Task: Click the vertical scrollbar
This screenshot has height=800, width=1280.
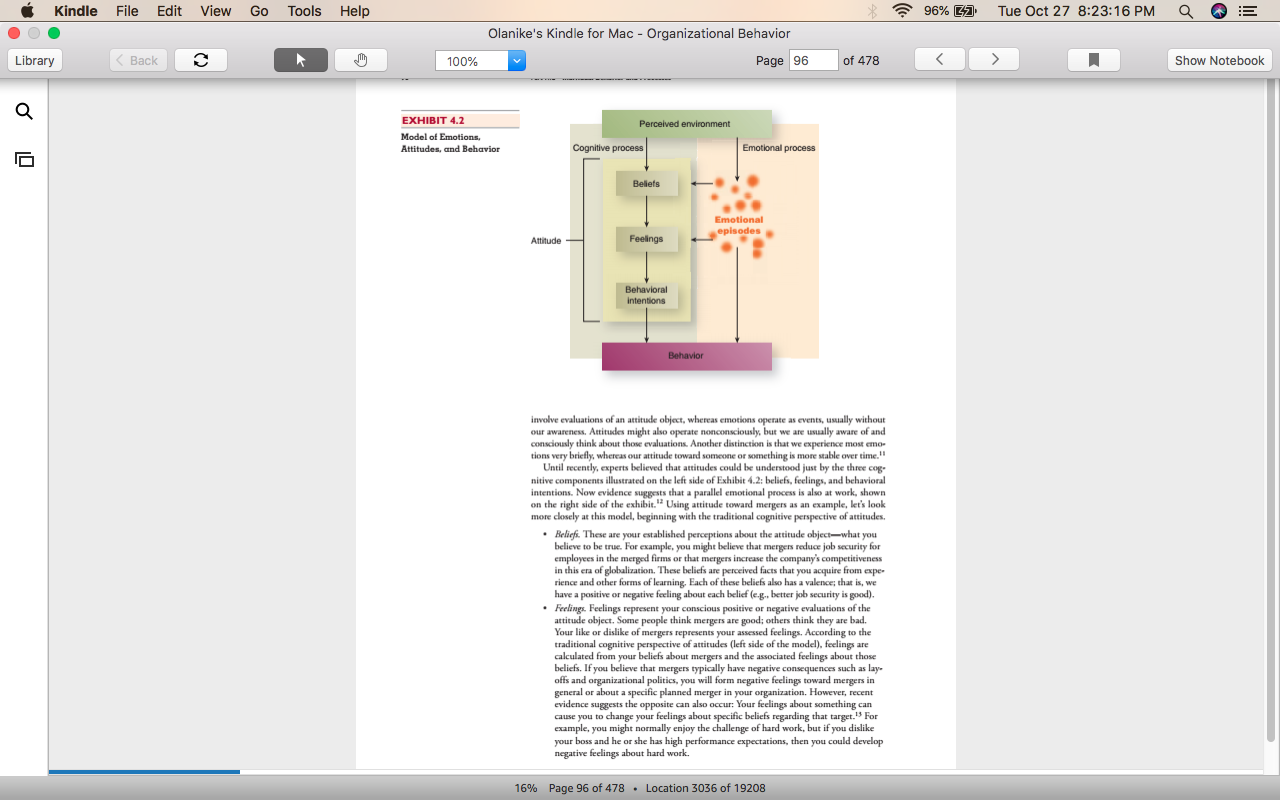Action: tap(1271, 410)
